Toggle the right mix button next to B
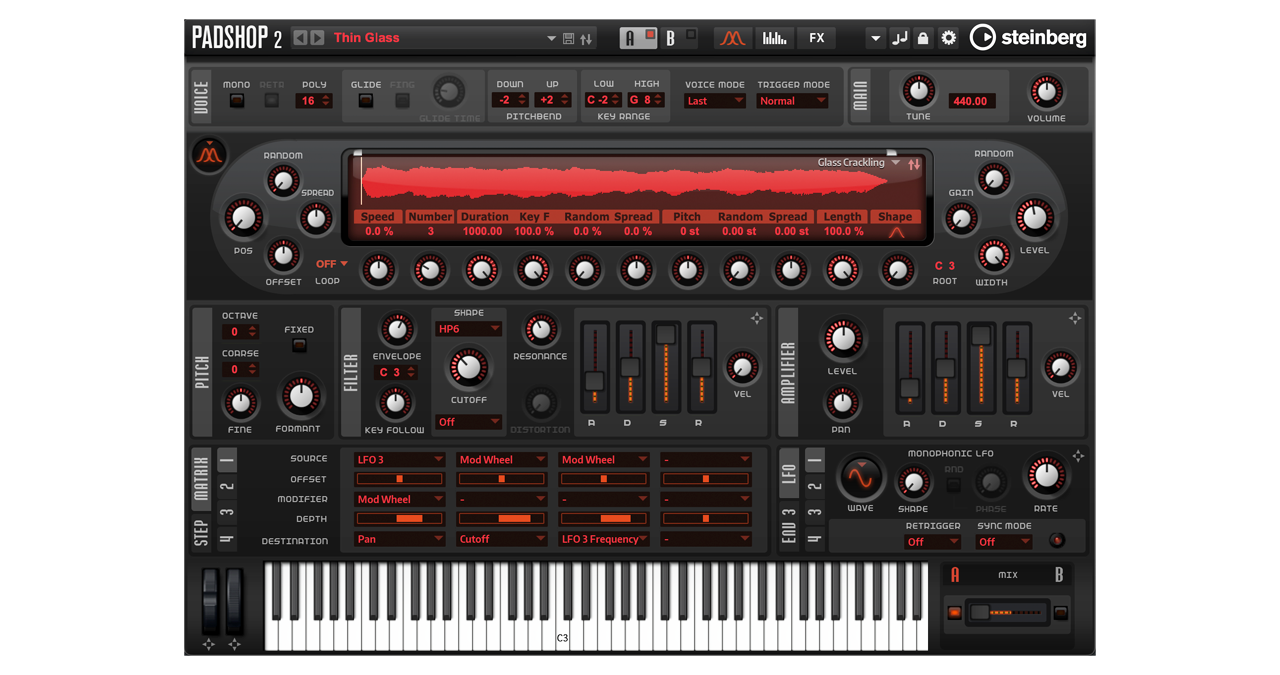This screenshot has height=675, width=1280. 1061,612
